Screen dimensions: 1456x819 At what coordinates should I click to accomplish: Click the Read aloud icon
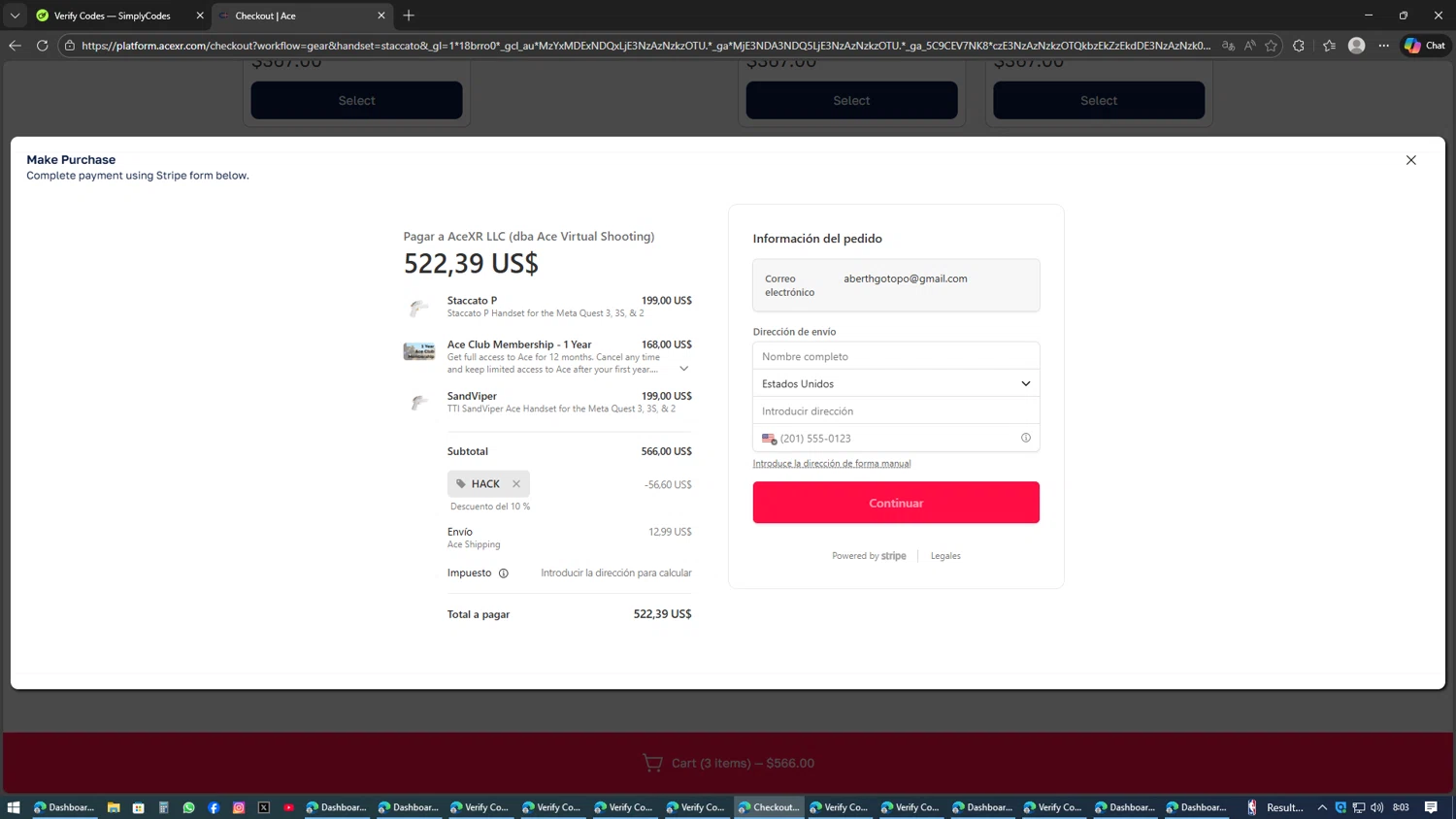1249,46
